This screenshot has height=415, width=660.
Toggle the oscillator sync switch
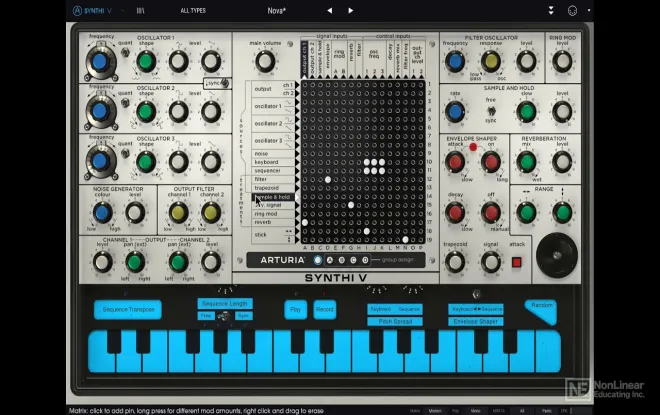tap(224, 83)
